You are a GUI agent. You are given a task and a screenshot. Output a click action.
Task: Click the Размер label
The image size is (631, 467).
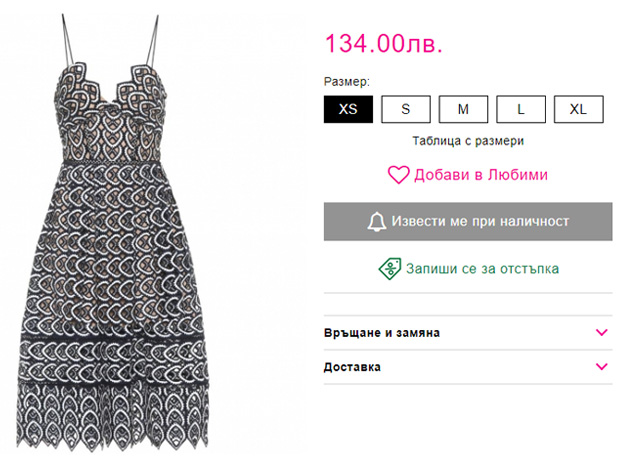pos(347,80)
